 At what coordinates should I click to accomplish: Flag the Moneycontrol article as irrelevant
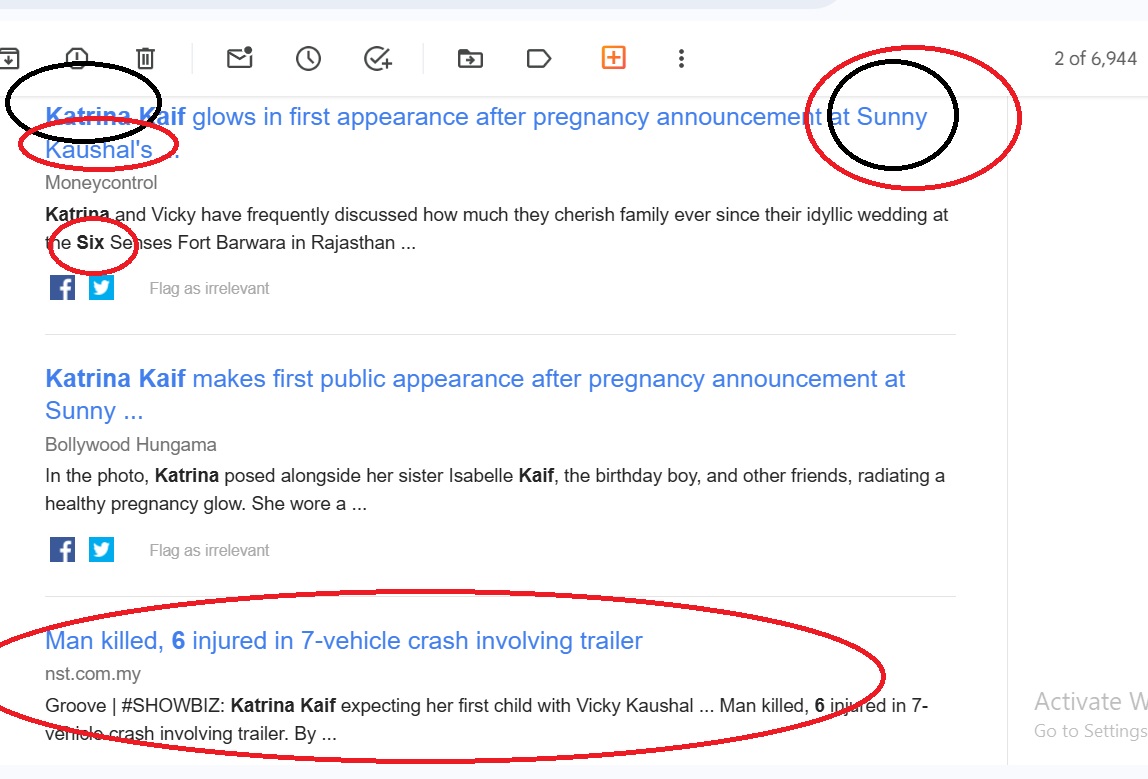pyautogui.click(x=209, y=289)
